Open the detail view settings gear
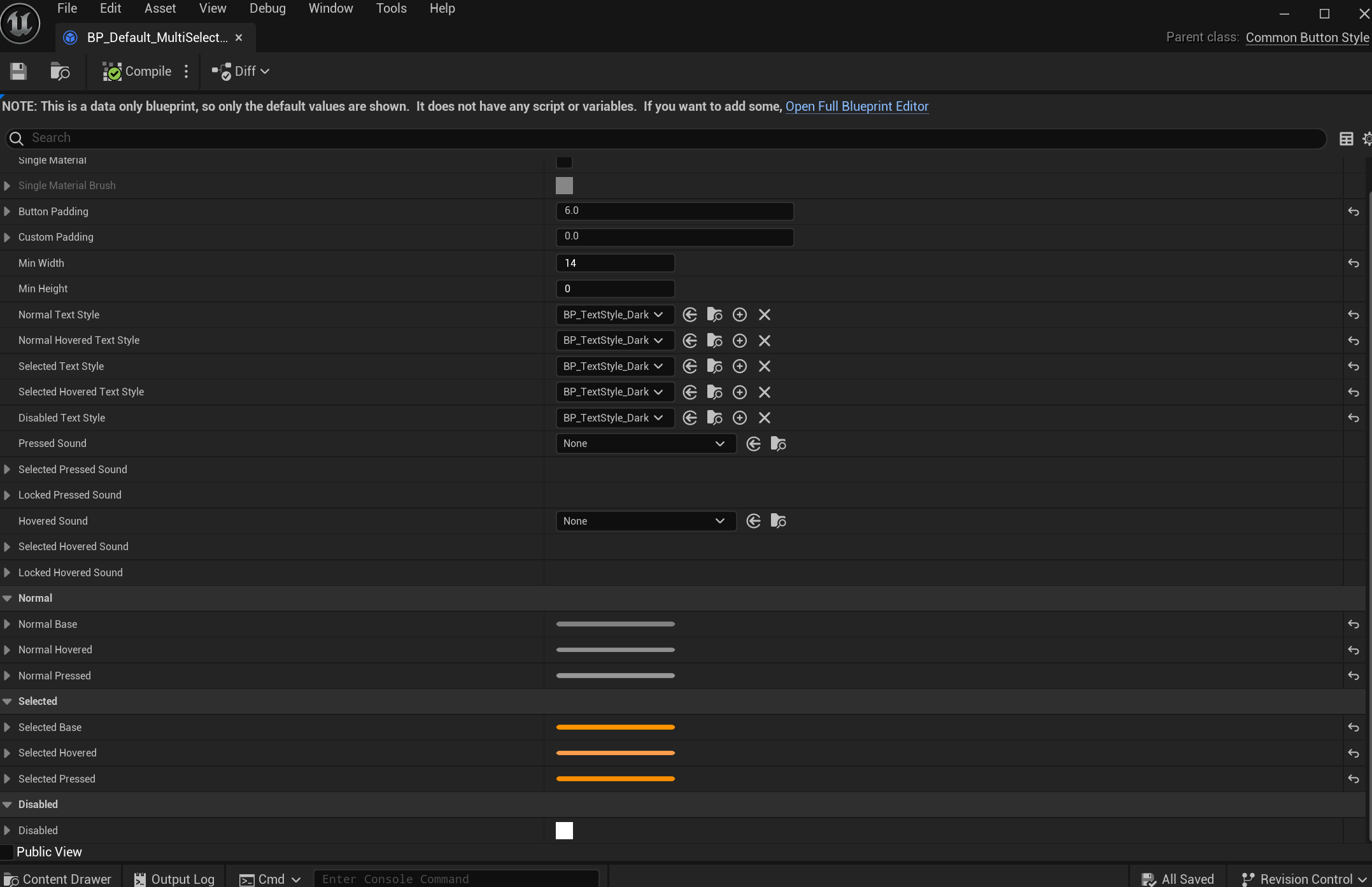 (1367, 138)
